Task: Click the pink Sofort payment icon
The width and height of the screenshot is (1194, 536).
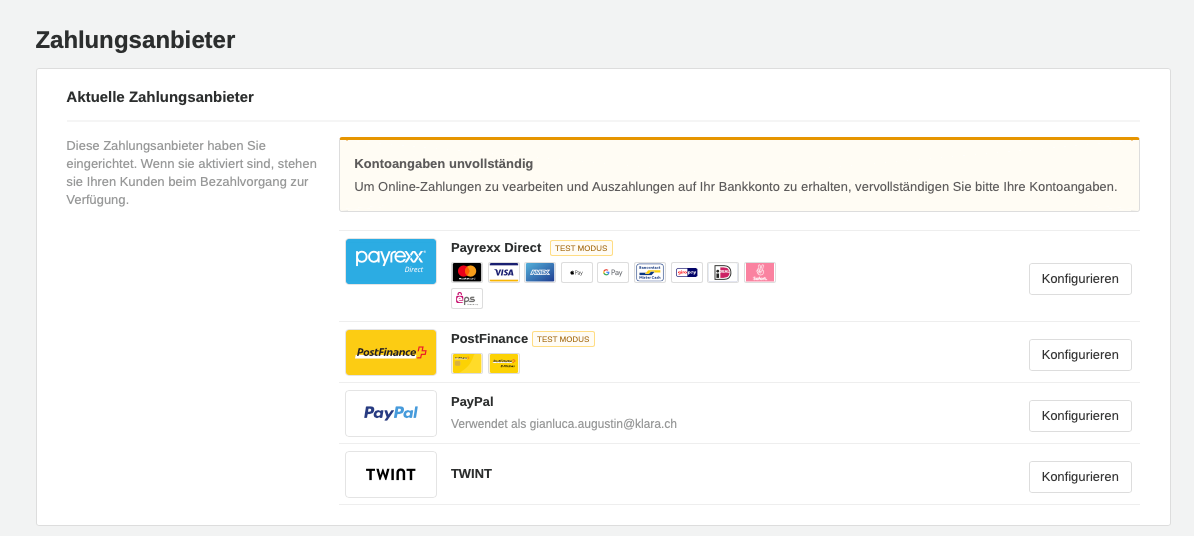Action: pos(759,273)
